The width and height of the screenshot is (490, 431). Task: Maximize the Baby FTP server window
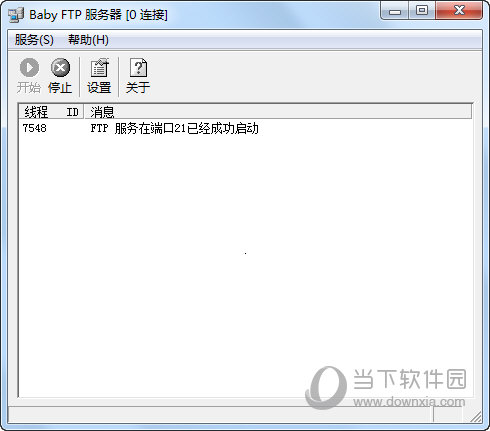(x=422, y=11)
